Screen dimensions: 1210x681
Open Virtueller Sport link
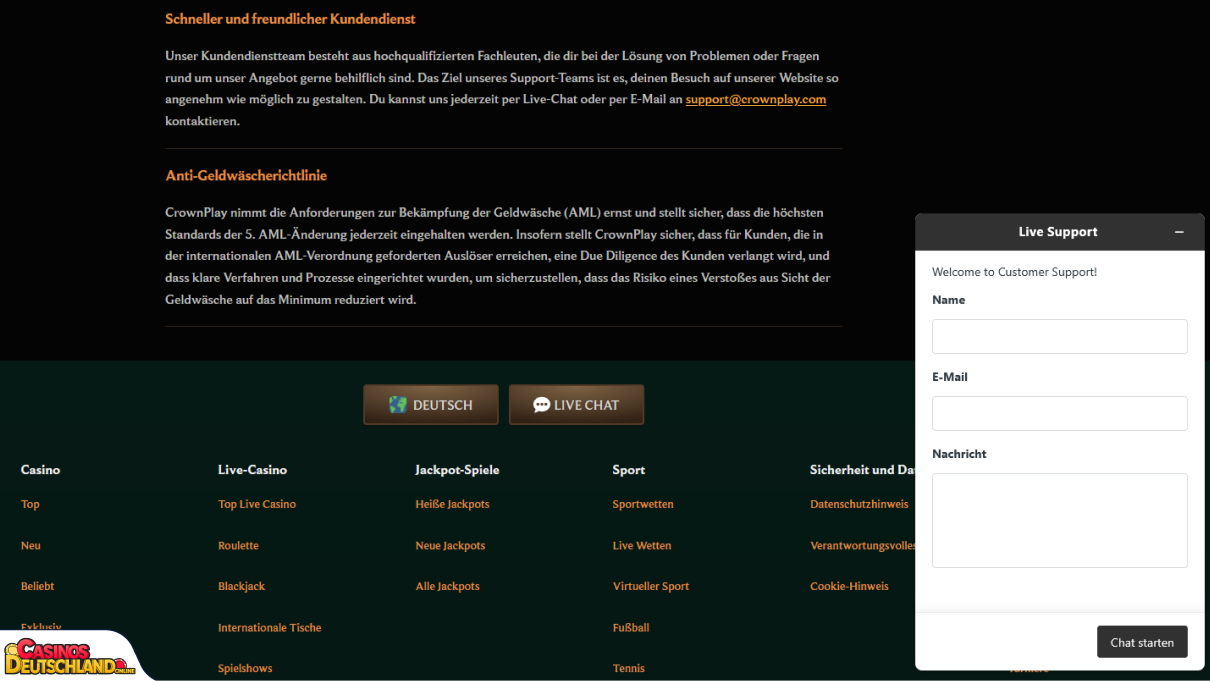(651, 586)
